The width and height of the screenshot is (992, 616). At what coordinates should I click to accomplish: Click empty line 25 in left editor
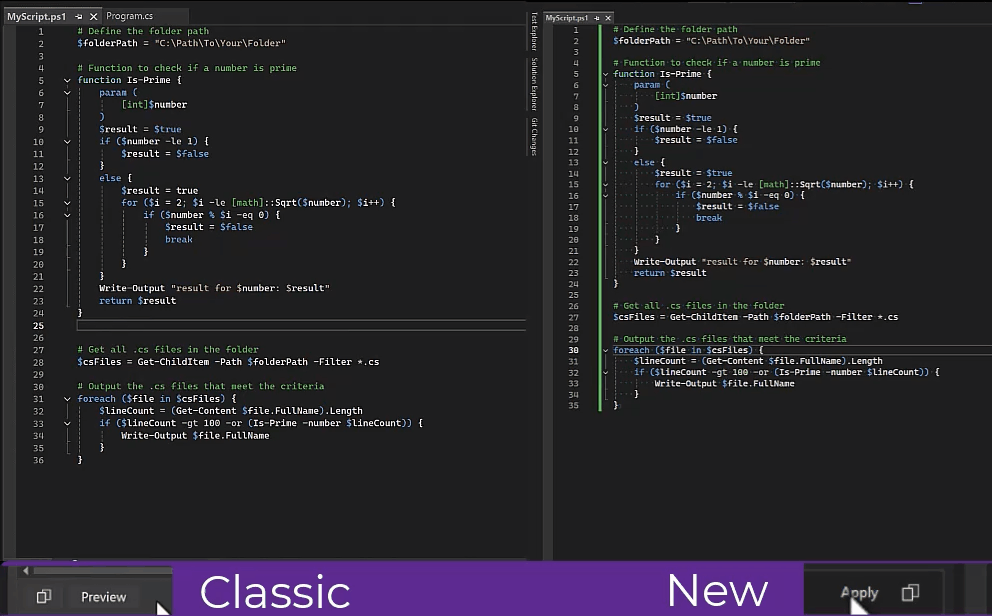pyautogui.click(x=300, y=326)
